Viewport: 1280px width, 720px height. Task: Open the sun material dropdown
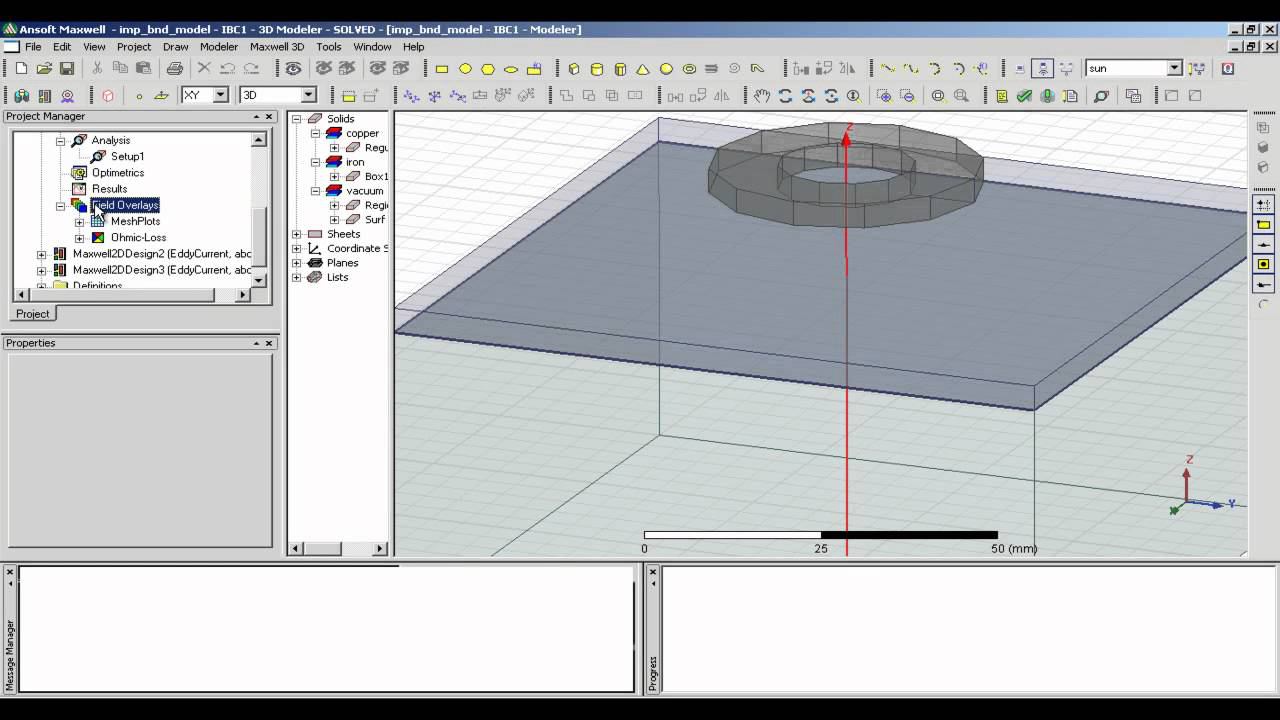(1174, 68)
